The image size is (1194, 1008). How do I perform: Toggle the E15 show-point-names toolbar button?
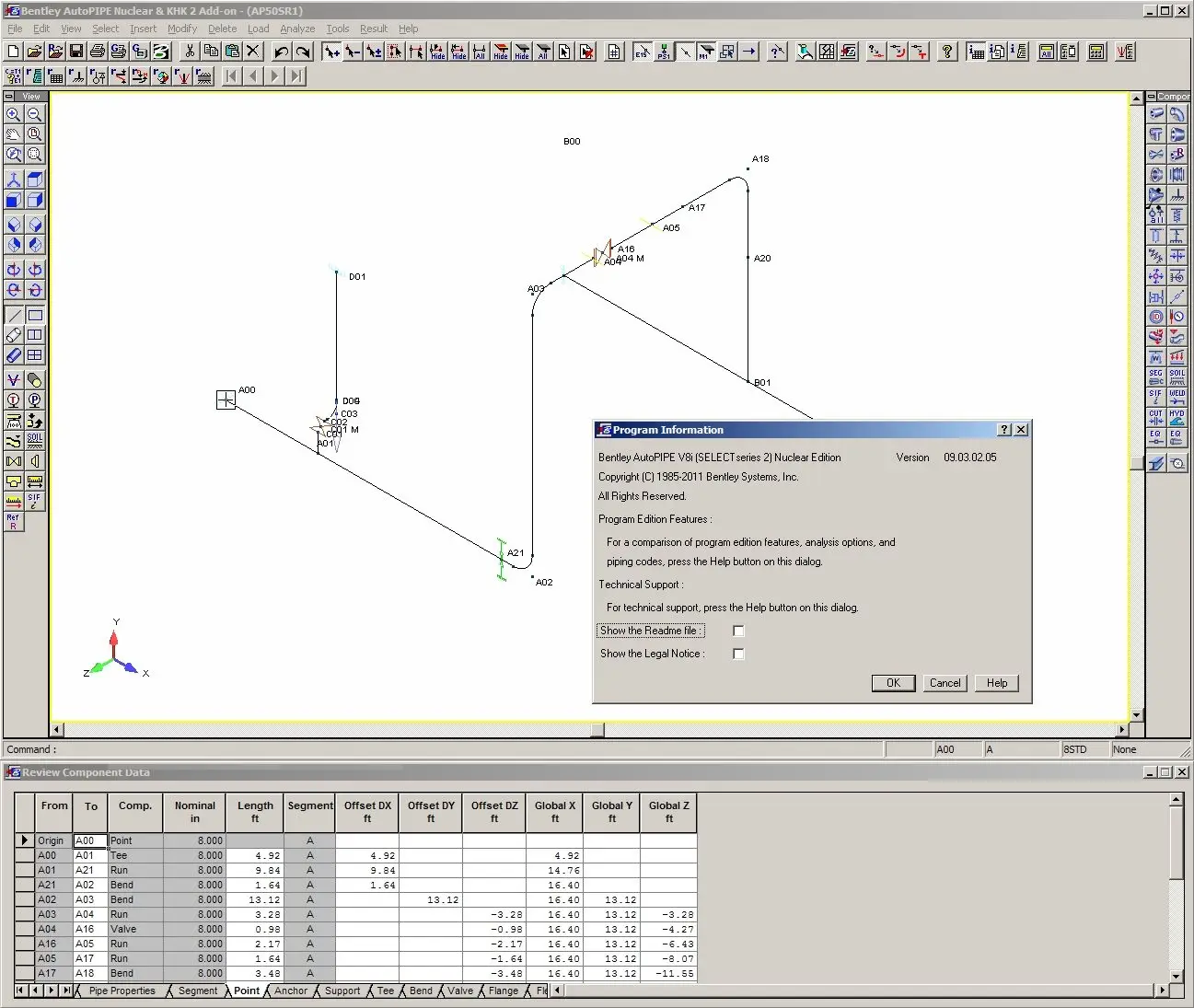pos(643,52)
